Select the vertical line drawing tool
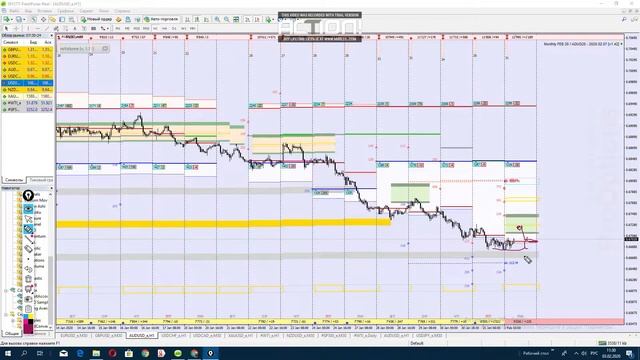Viewport: 640px width, 360px height. tap(28, 28)
